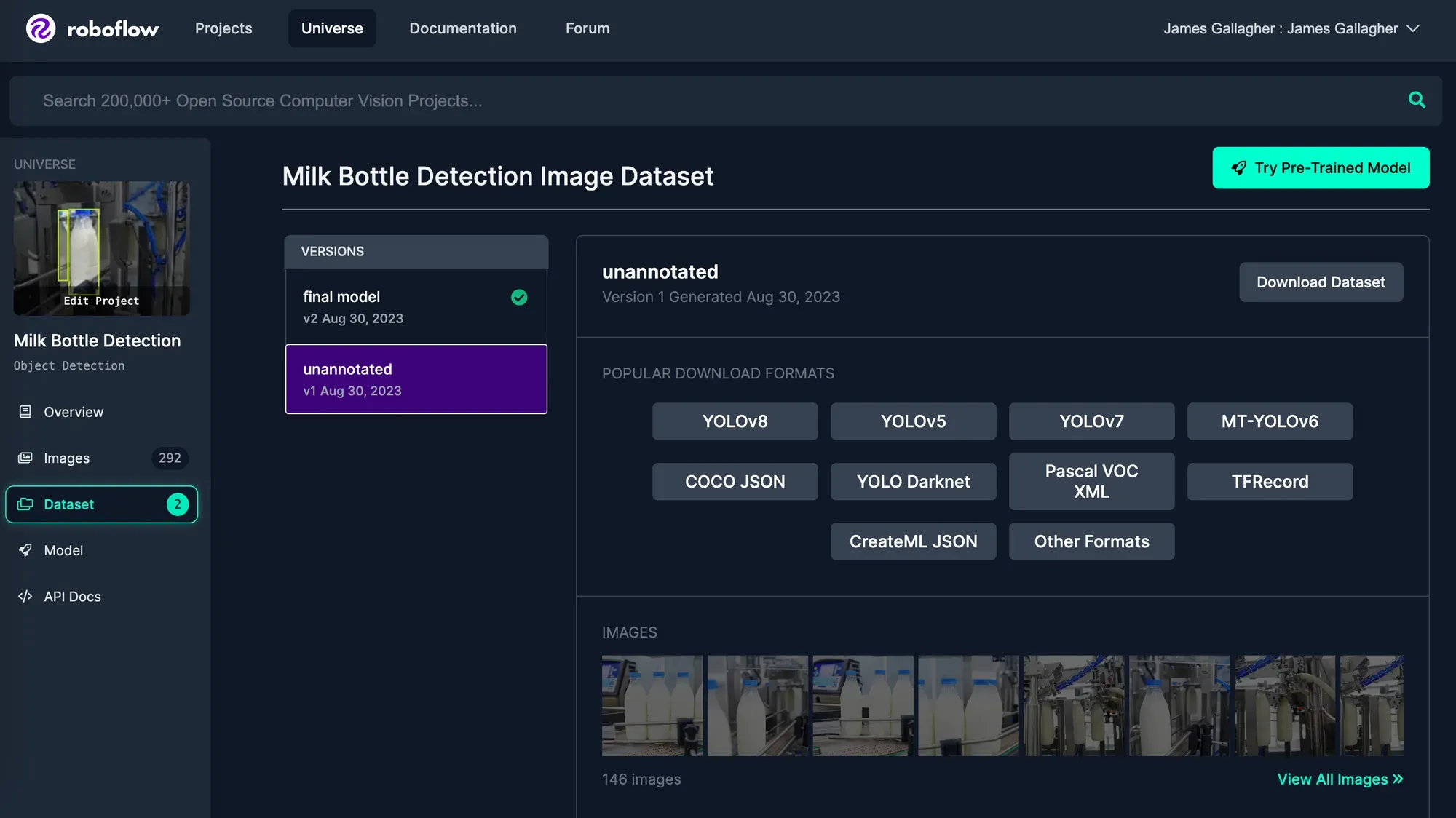
Task: Select the unannotated v1 version
Action: (416, 379)
